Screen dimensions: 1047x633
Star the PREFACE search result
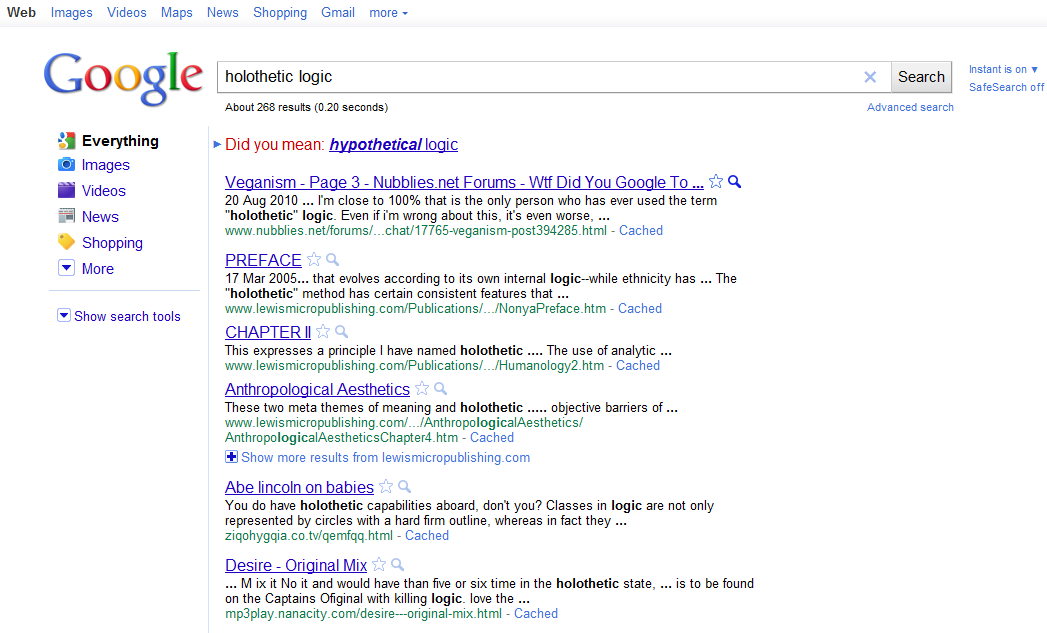click(314, 260)
